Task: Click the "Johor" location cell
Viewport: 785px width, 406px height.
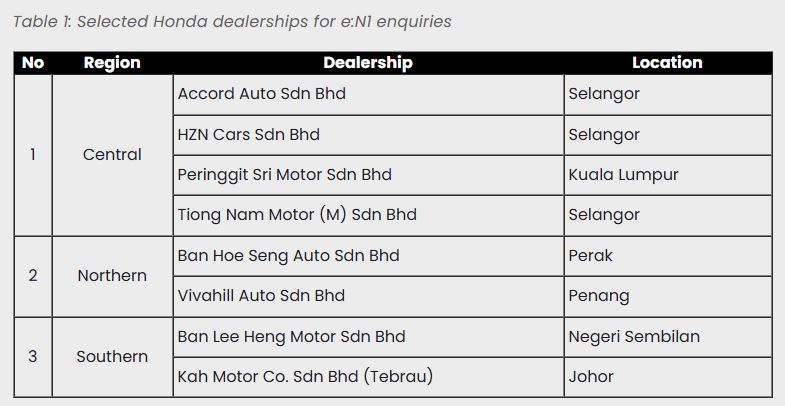Action: pyautogui.click(x=591, y=376)
